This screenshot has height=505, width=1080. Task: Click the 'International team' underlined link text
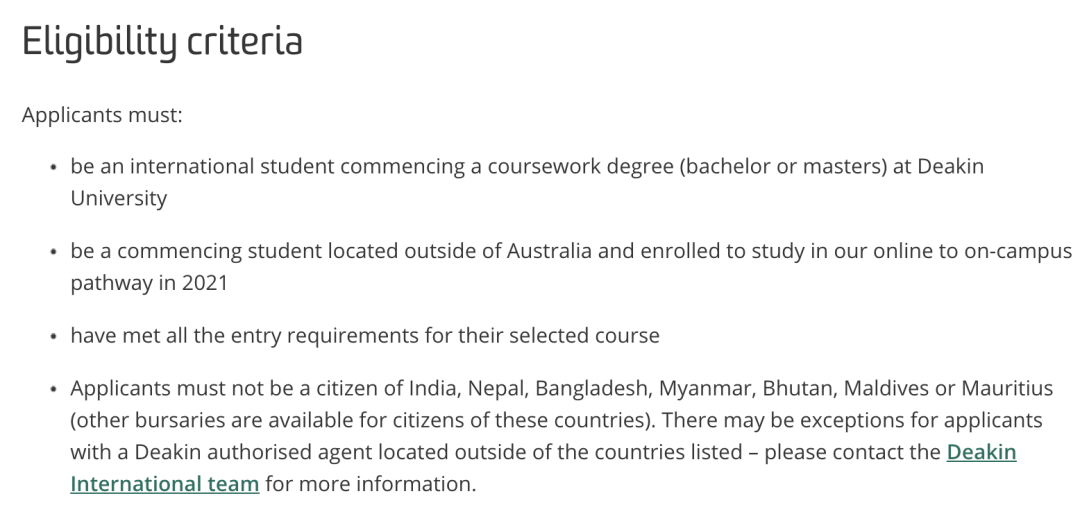pyautogui.click(x=165, y=484)
